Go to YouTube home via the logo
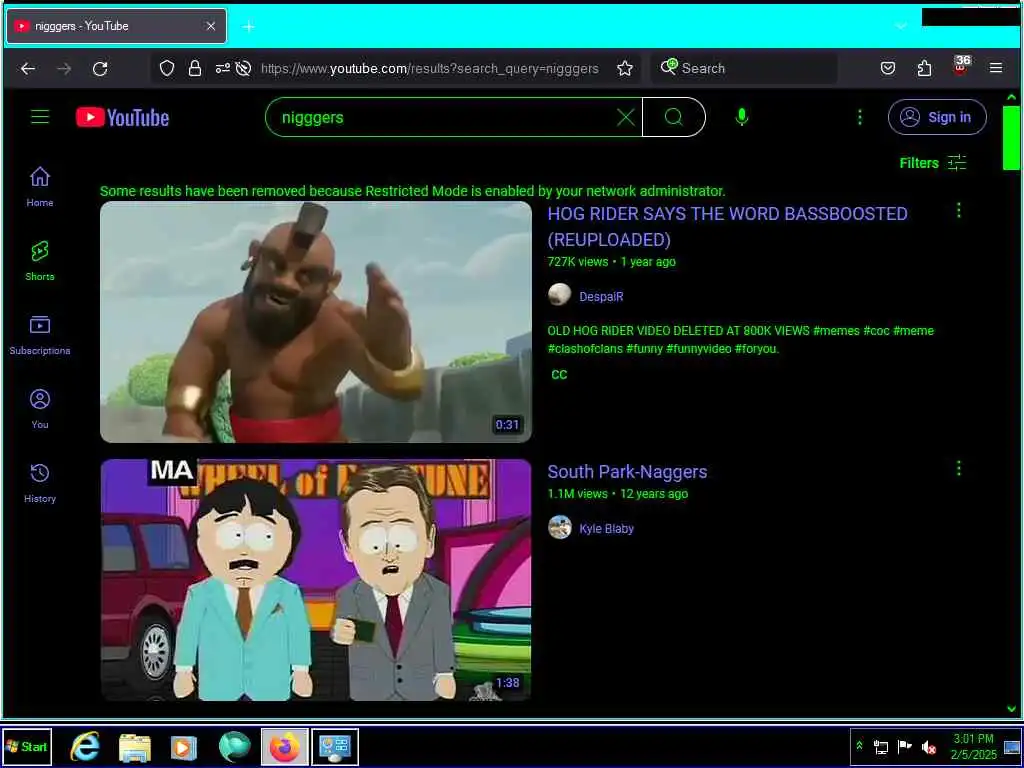Image resolution: width=1024 pixels, height=768 pixels. (x=122, y=118)
